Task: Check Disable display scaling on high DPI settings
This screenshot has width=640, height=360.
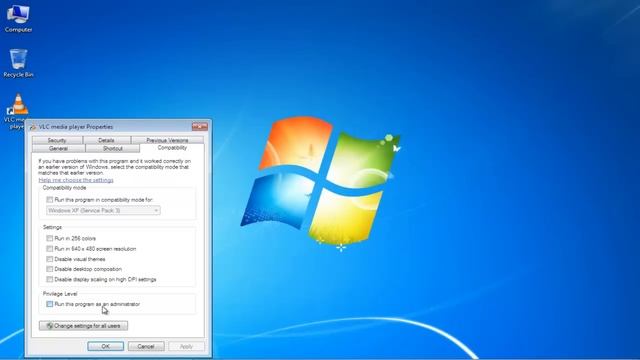Action: point(49,279)
